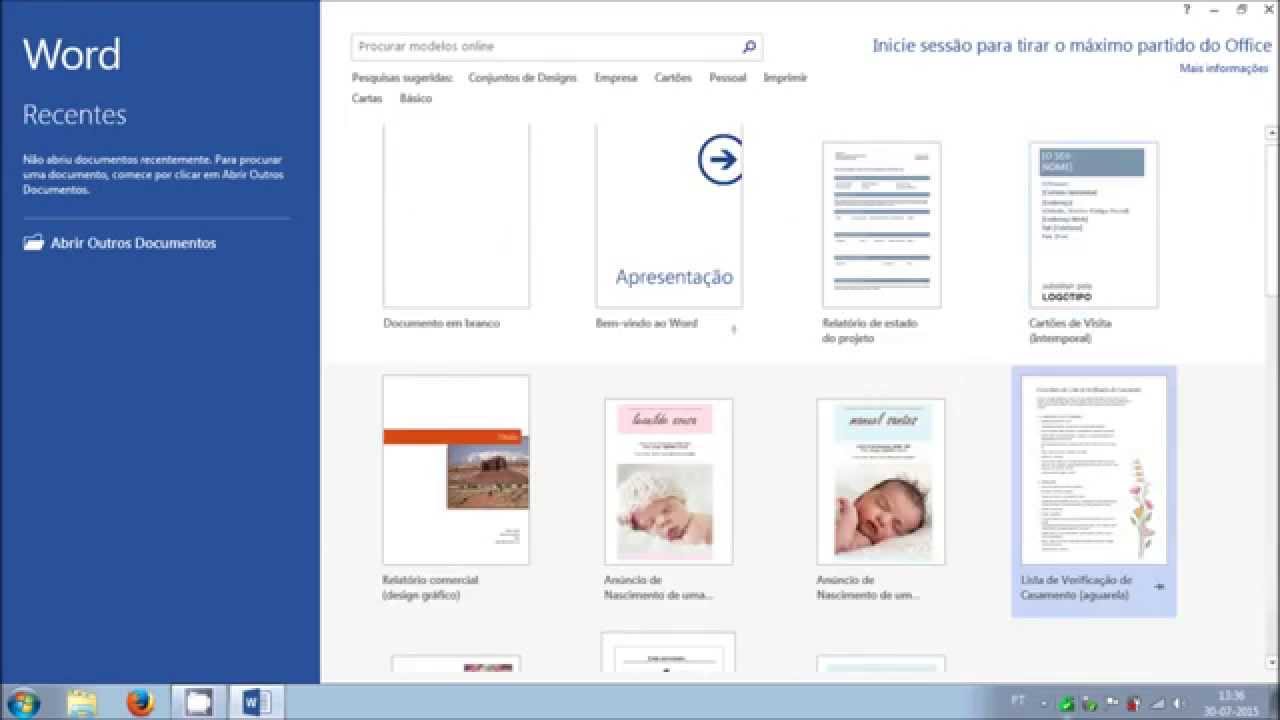Screen dimensions: 1280x720
Task: Launch Firefox from the taskbar
Action: [140, 703]
